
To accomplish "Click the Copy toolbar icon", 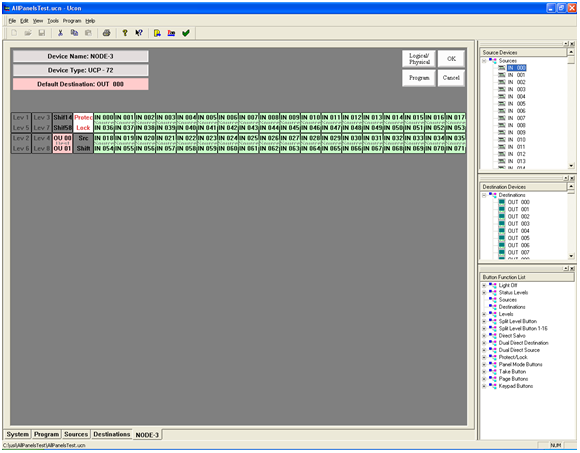I will point(74,33).
